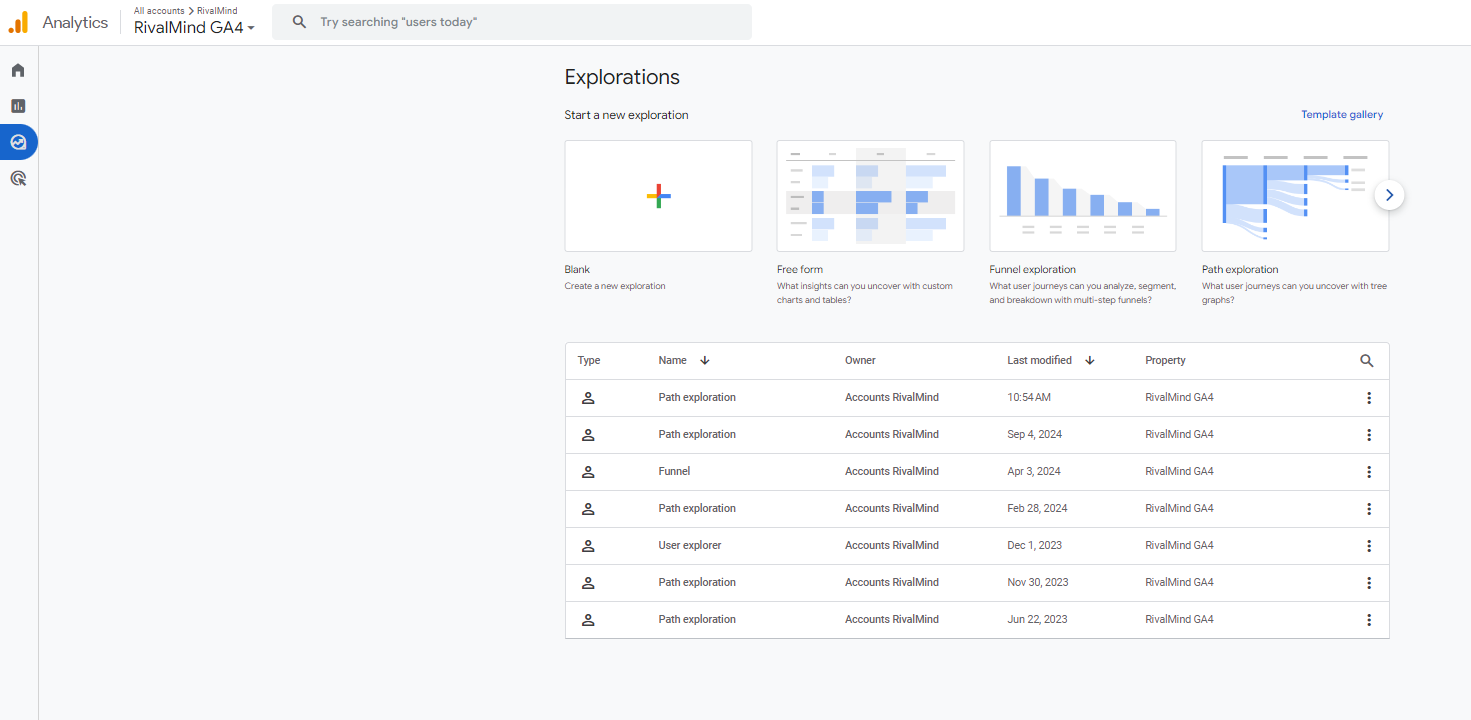Open the Free form template thumbnail
The height and width of the screenshot is (720, 1471).
point(870,195)
